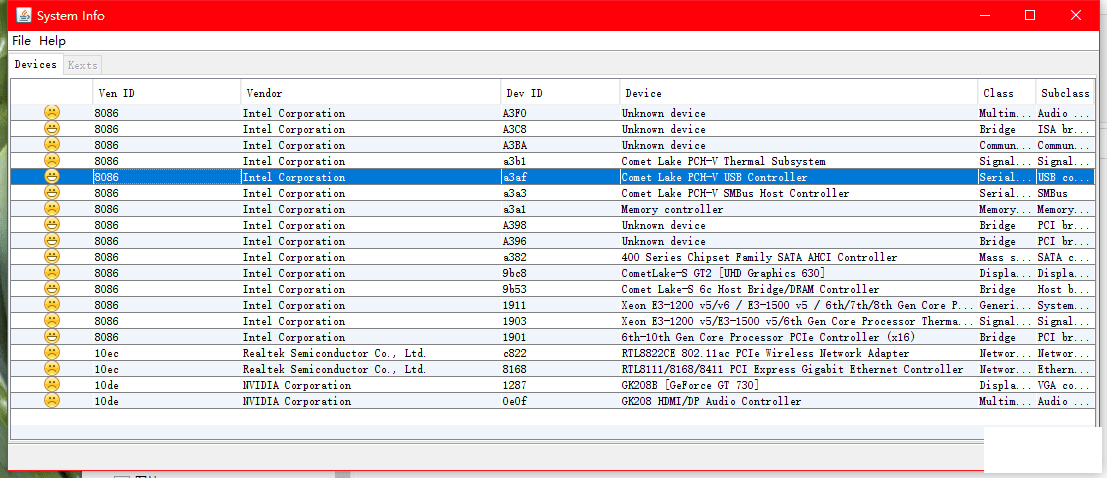Click the happy face icon for the SMBus Host Controller row
The height and width of the screenshot is (478, 1107).
pyautogui.click(x=52, y=193)
